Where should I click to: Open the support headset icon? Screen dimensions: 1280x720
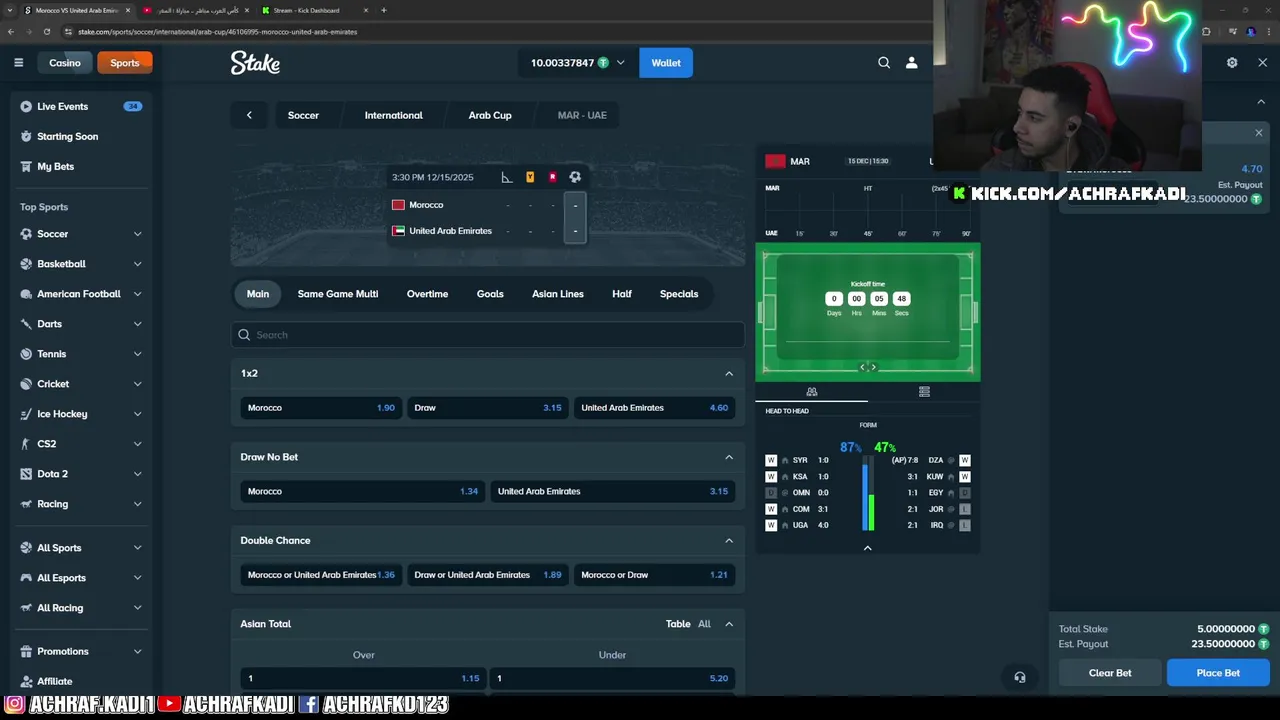pyautogui.click(x=1020, y=677)
